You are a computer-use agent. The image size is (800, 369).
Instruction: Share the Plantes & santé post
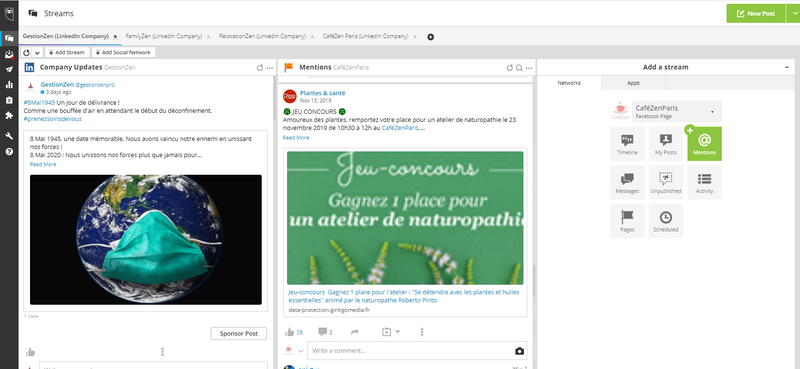click(355, 332)
